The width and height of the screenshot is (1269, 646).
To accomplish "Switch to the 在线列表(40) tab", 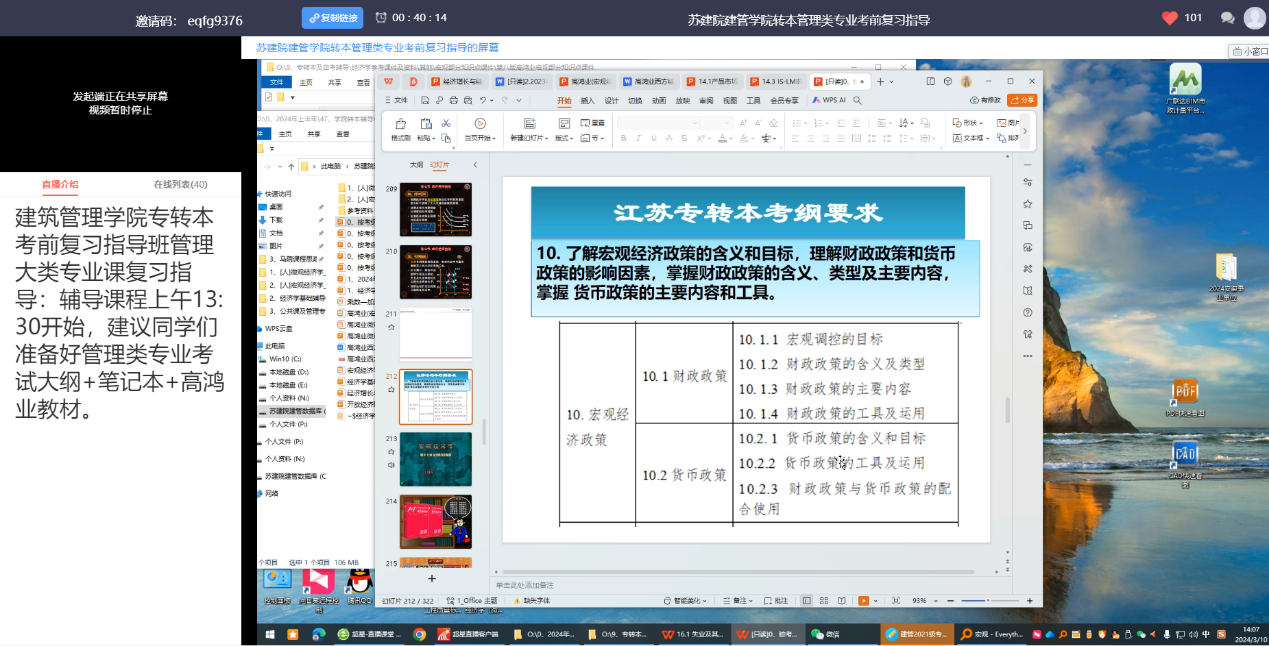I will pyautogui.click(x=180, y=184).
